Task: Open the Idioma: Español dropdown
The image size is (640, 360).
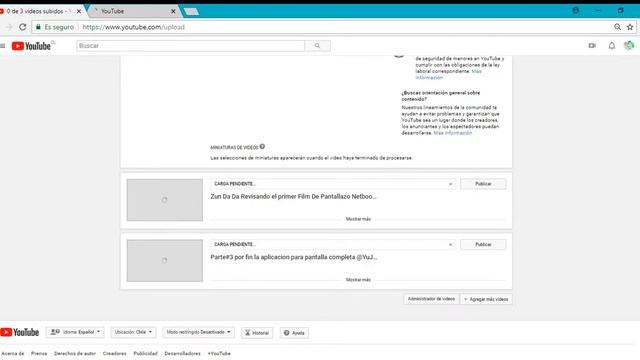Action: (75, 332)
